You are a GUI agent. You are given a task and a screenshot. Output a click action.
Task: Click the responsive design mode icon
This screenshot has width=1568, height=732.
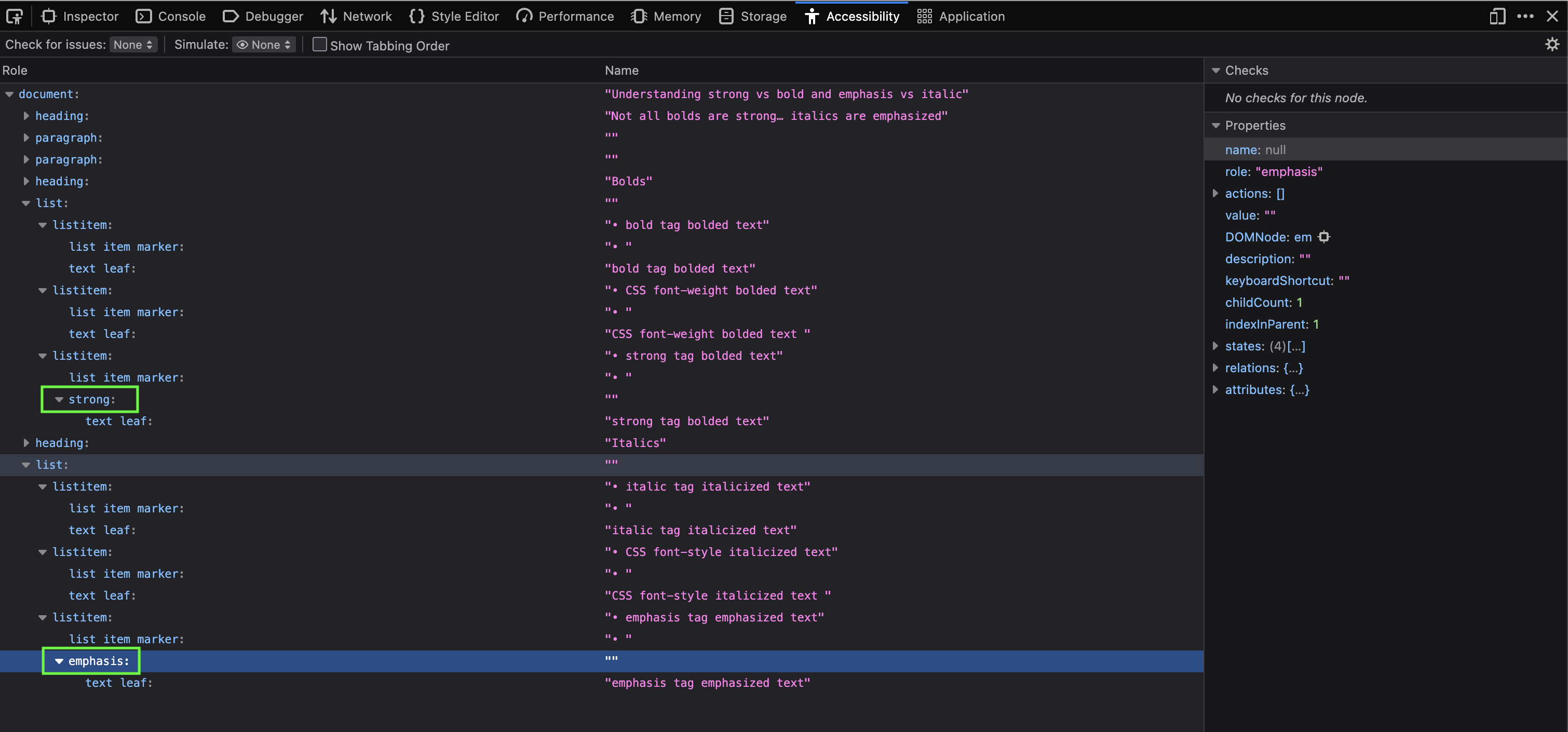pos(1497,17)
